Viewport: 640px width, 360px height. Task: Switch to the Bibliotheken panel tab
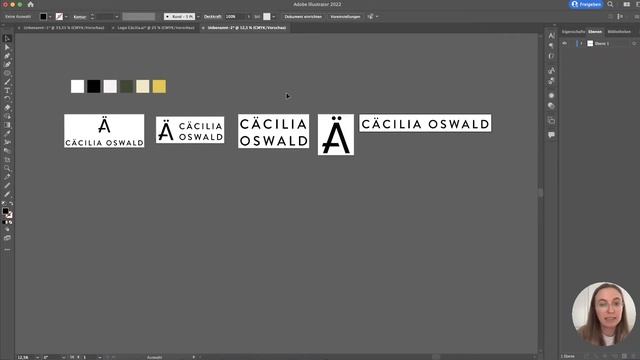point(619,32)
